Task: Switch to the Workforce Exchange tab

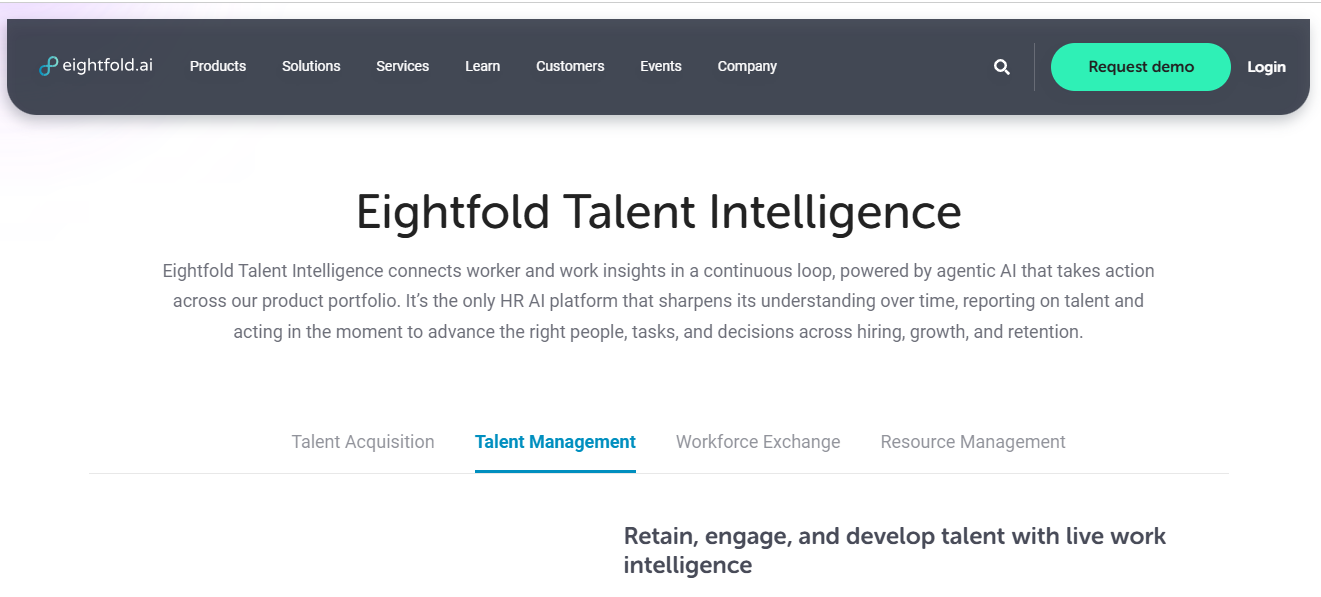Action: (x=758, y=442)
